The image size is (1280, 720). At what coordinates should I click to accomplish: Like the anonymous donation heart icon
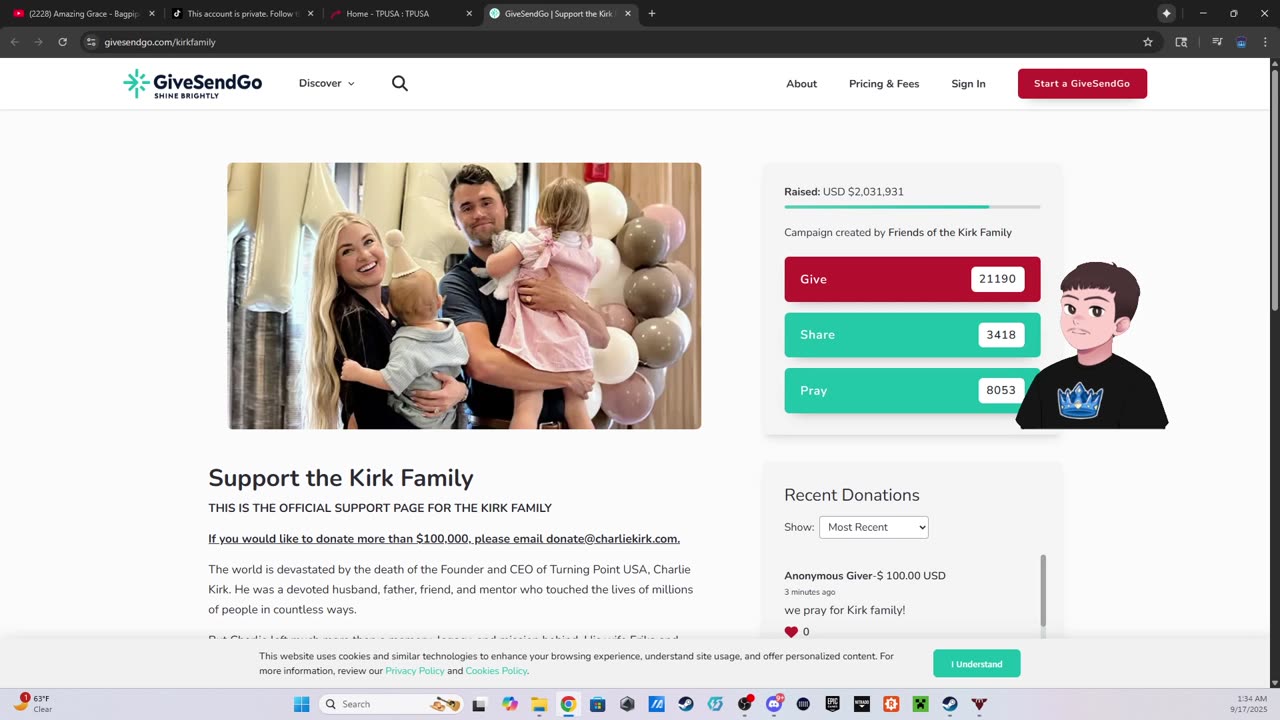click(791, 632)
